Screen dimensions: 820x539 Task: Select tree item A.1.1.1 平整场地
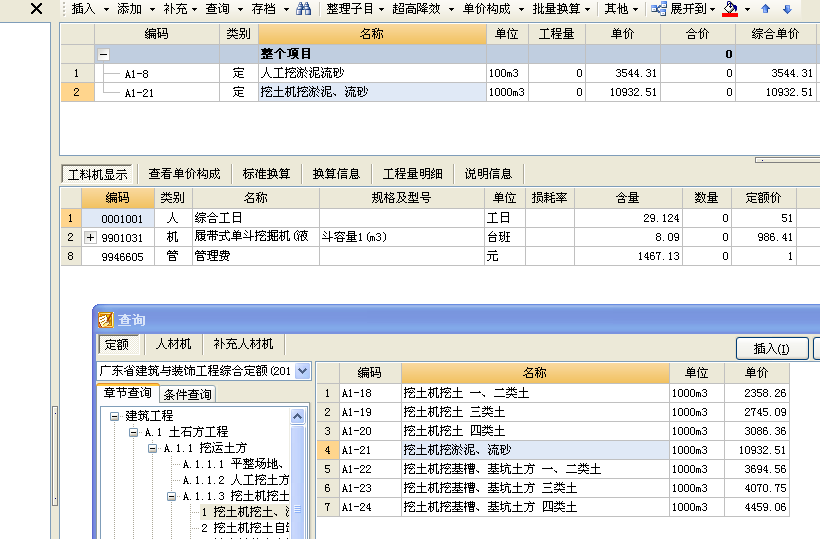point(234,464)
